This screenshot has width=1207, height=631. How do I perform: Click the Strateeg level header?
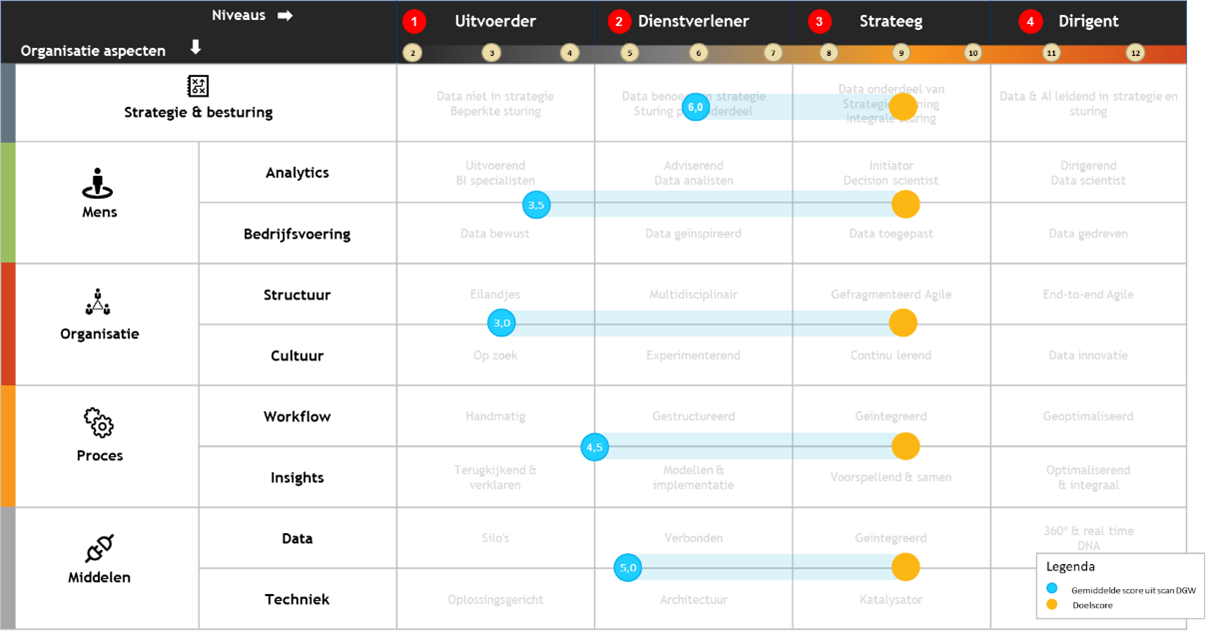(891, 21)
